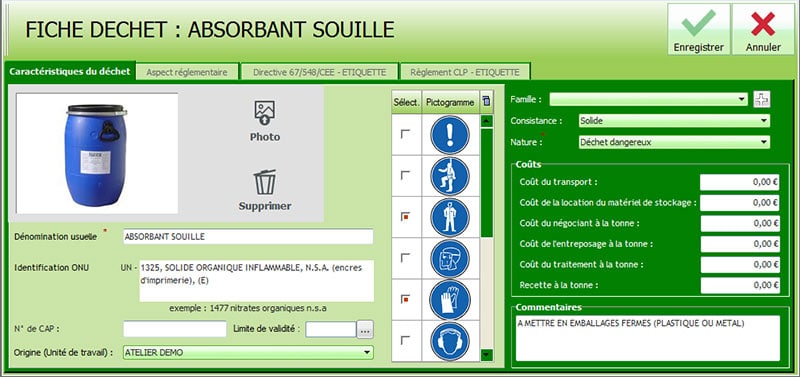The image size is (800, 377).
Task: Click the Limite de validité date field
Action: point(330,329)
